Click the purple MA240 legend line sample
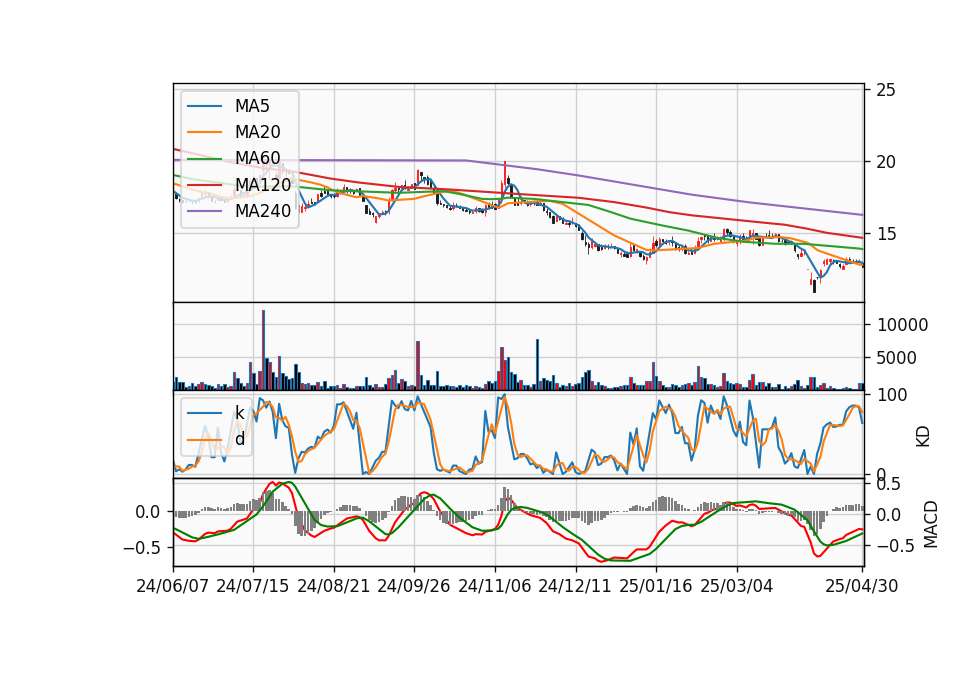Viewport: 960px width, 690px height. pos(204,211)
